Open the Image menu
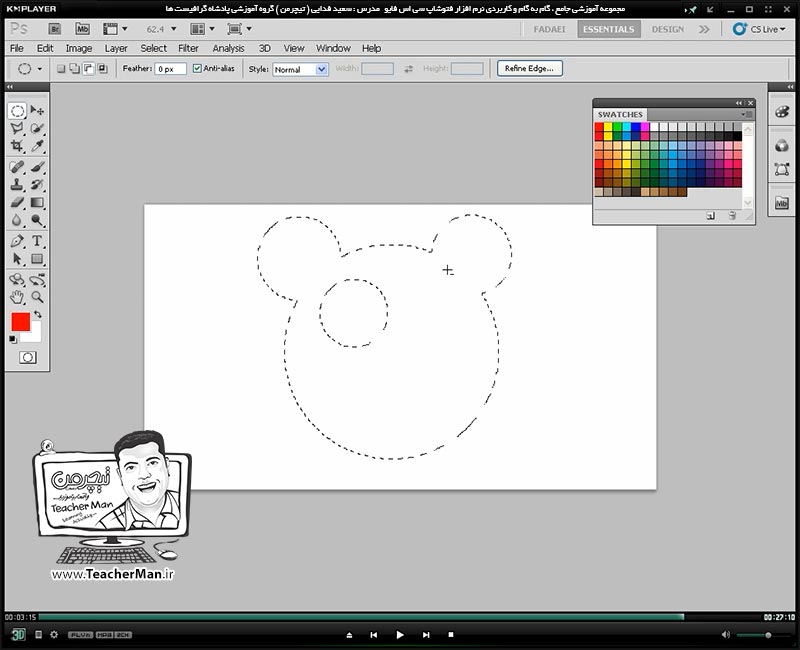Viewport: 800px width, 650px height. tap(79, 48)
